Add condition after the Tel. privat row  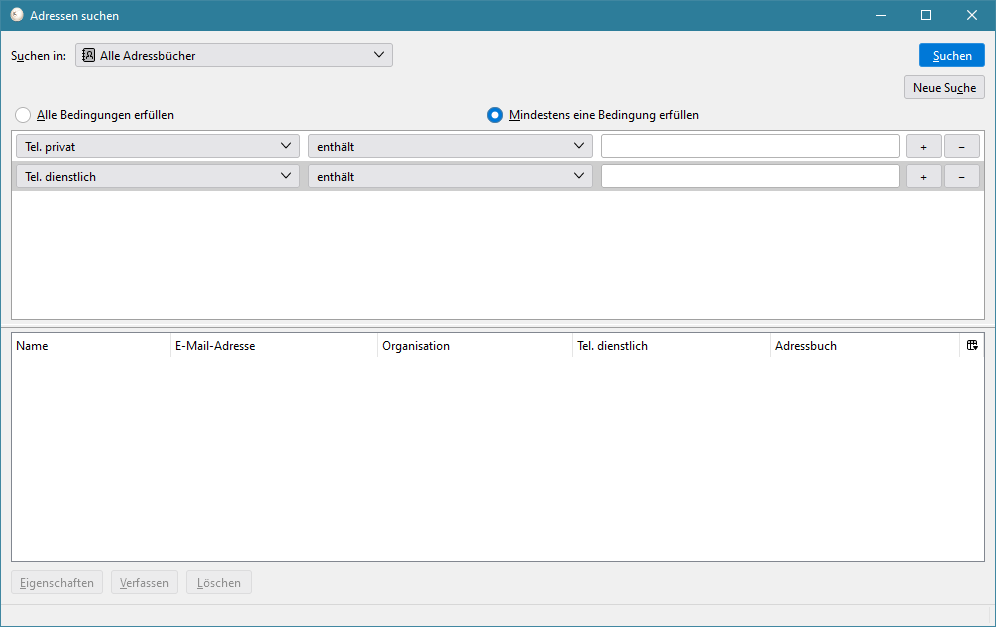(923, 147)
